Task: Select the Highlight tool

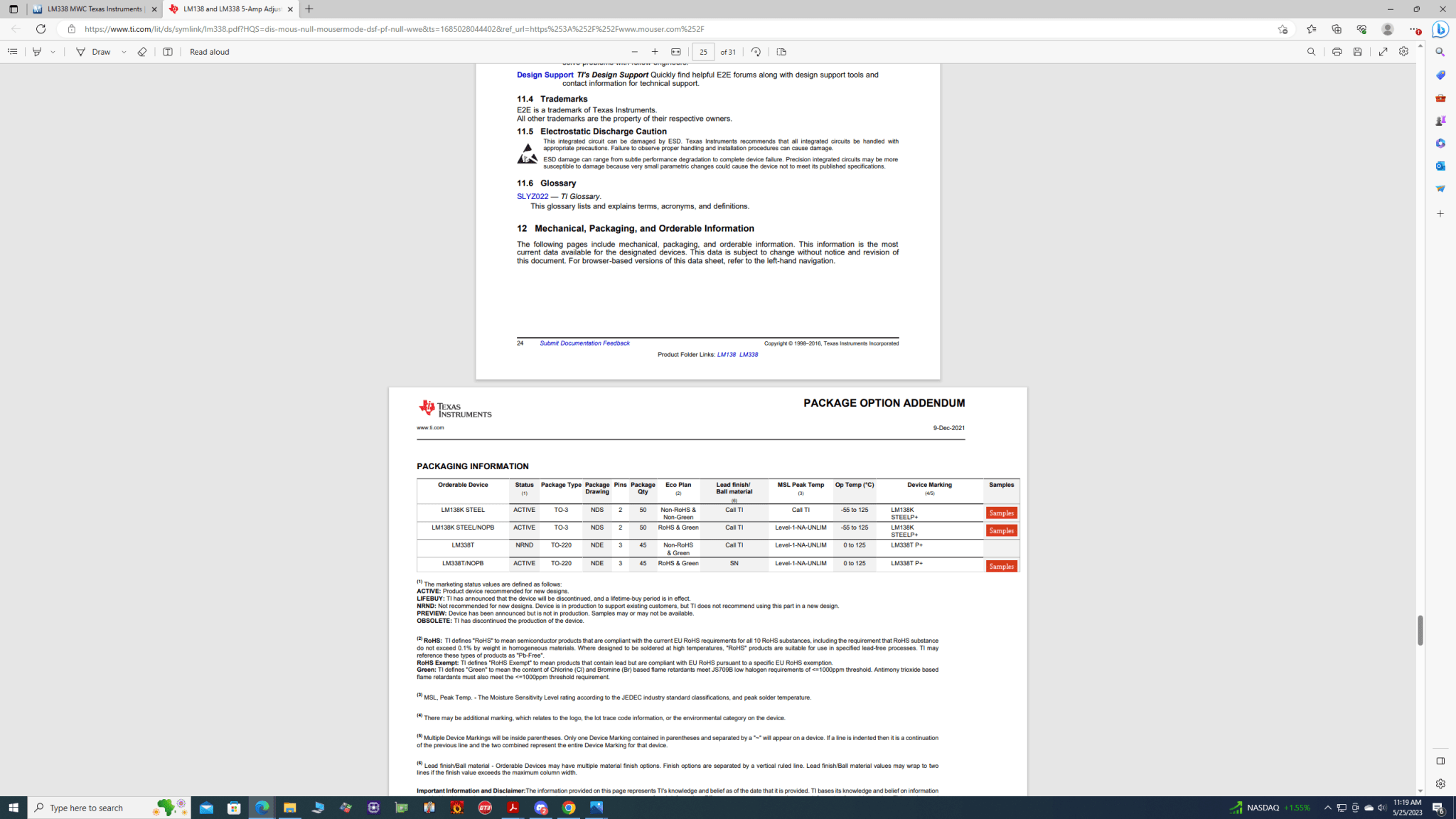Action: click(37, 52)
